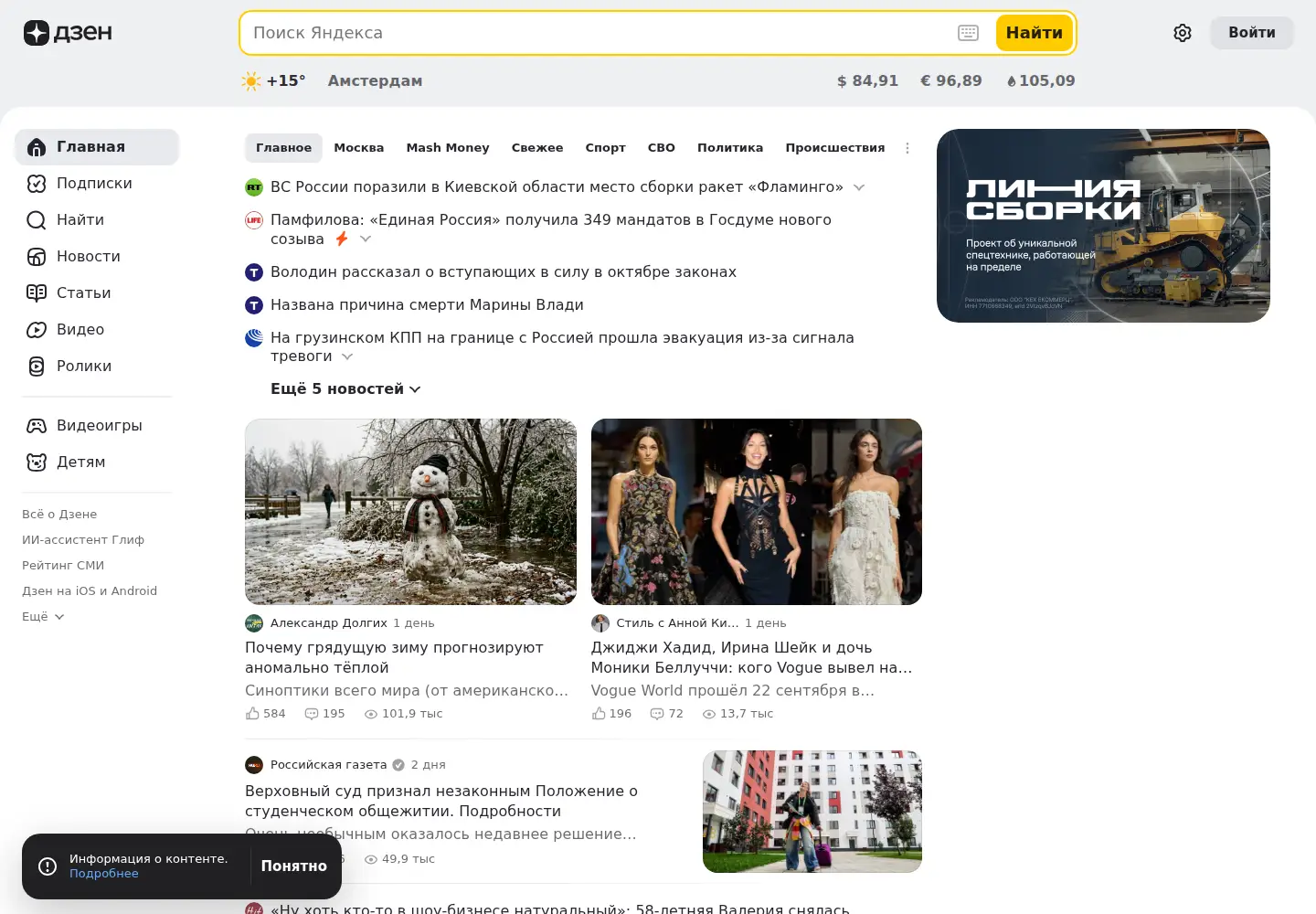
Task: Switch to the Происшествия tab
Action: (835, 148)
